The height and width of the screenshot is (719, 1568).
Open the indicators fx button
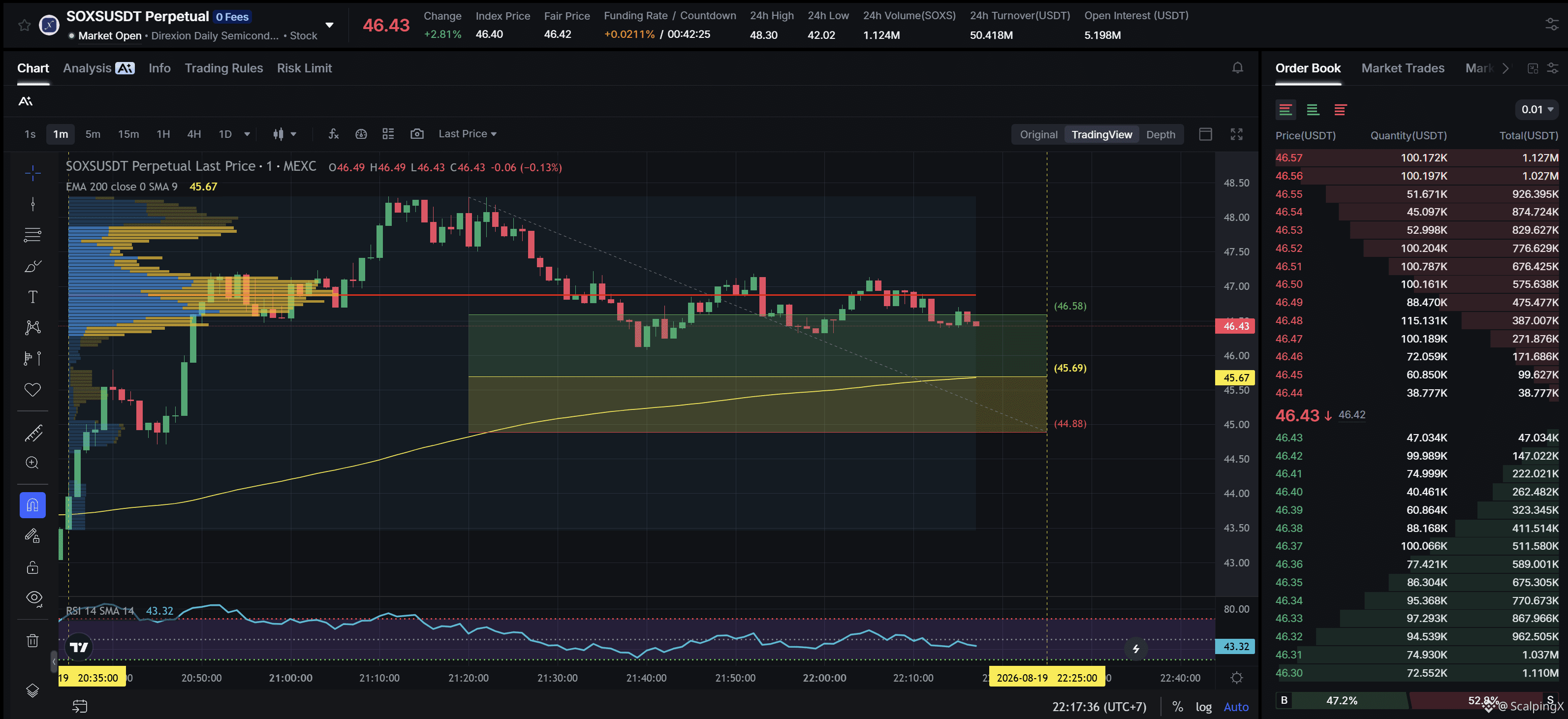tap(334, 134)
